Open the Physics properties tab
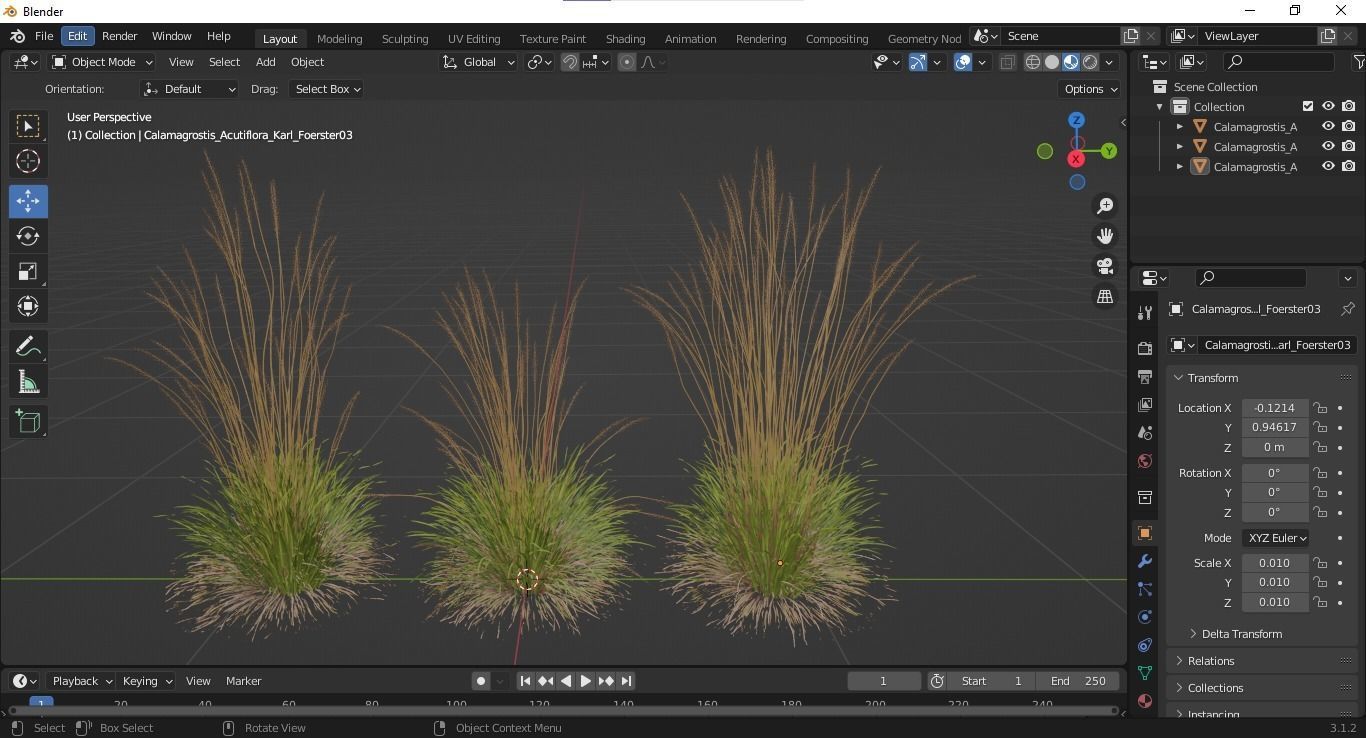This screenshot has width=1366, height=738. pyautogui.click(x=1145, y=617)
